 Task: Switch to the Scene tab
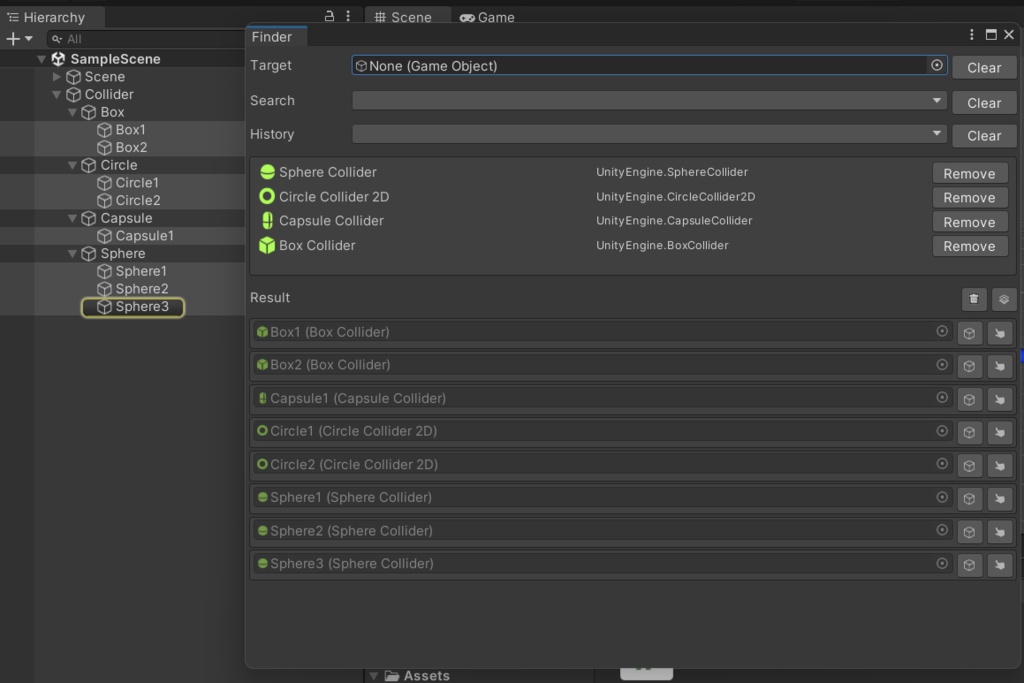pos(403,17)
